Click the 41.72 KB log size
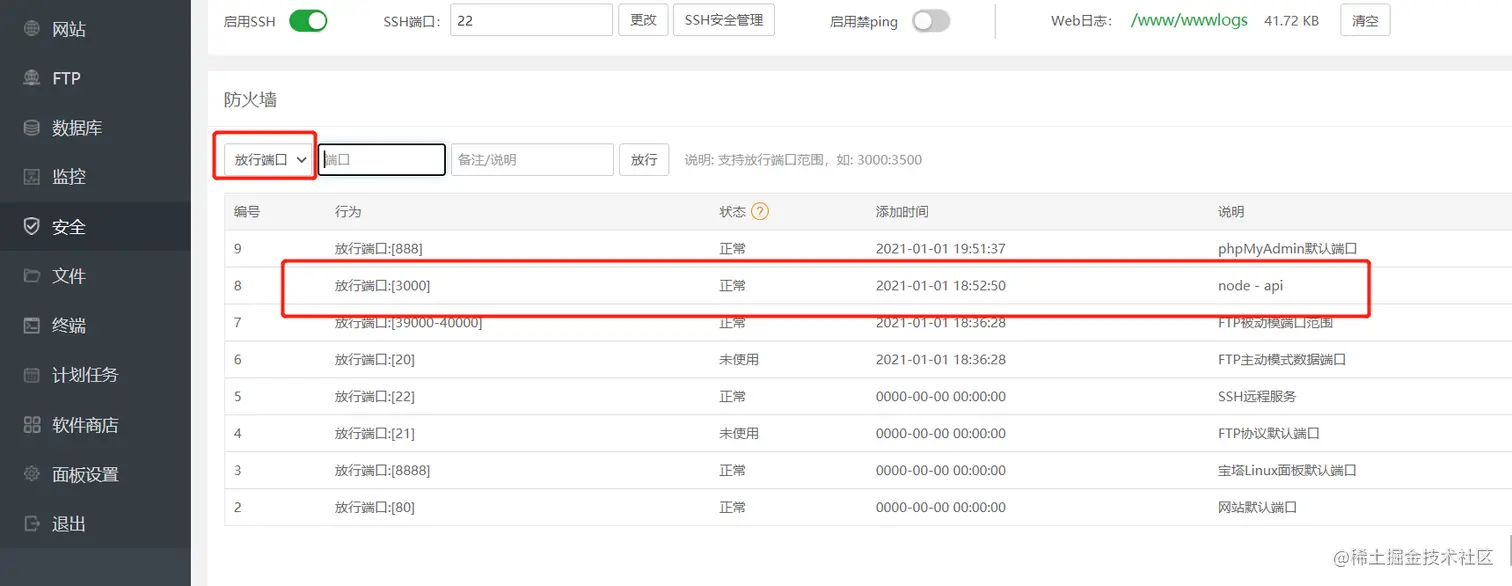Image resolution: width=1512 pixels, height=586 pixels. coord(1291,20)
